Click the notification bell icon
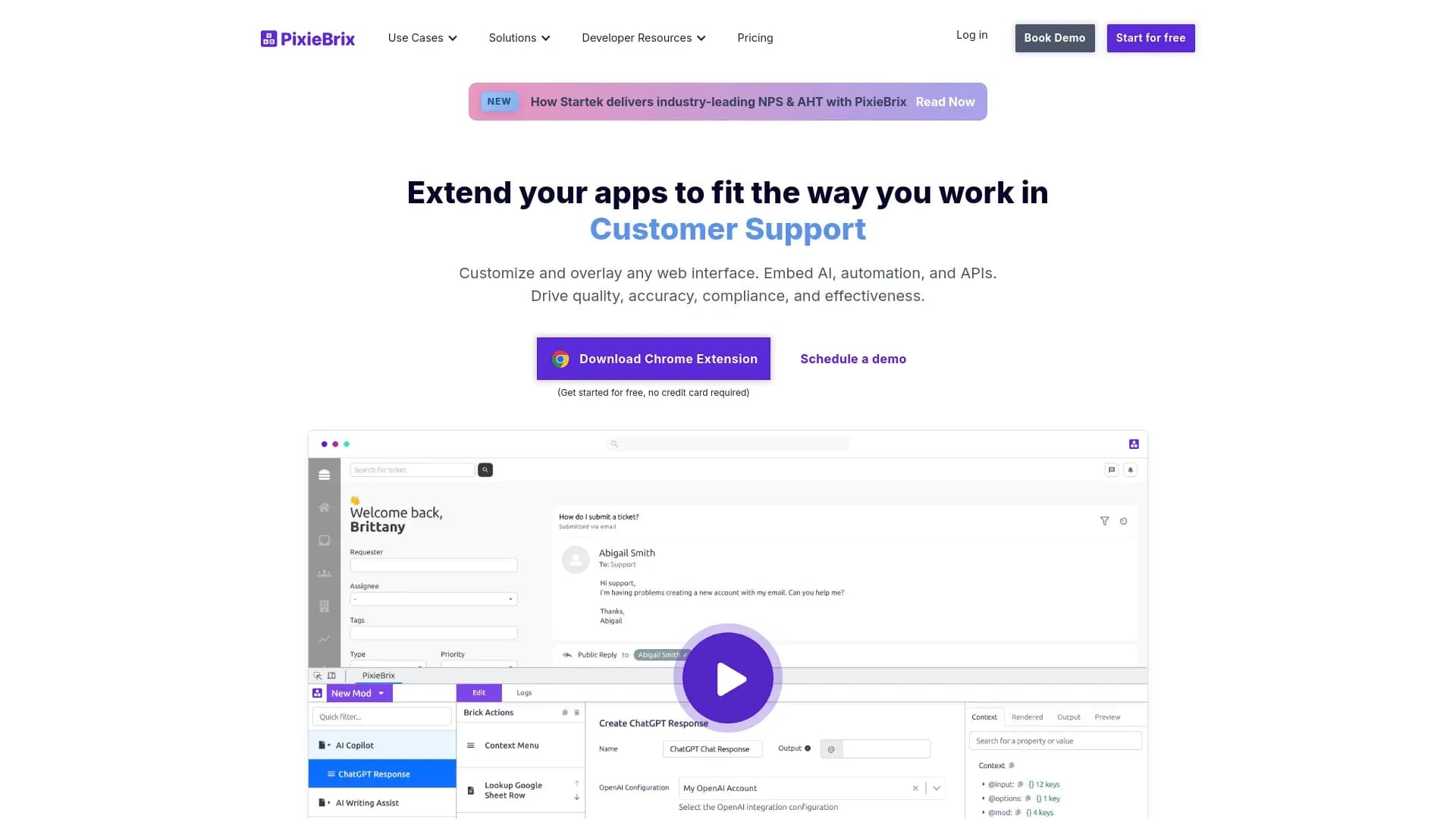Screen dimensions: 1456x819 (x=1131, y=470)
